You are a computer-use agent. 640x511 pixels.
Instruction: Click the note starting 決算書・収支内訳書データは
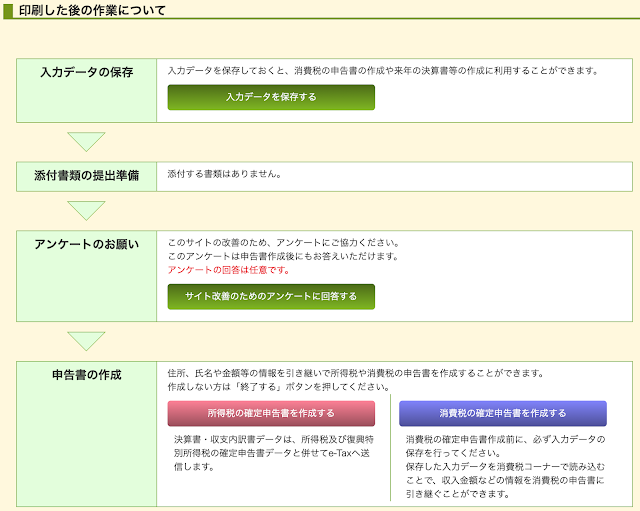tap(273, 453)
